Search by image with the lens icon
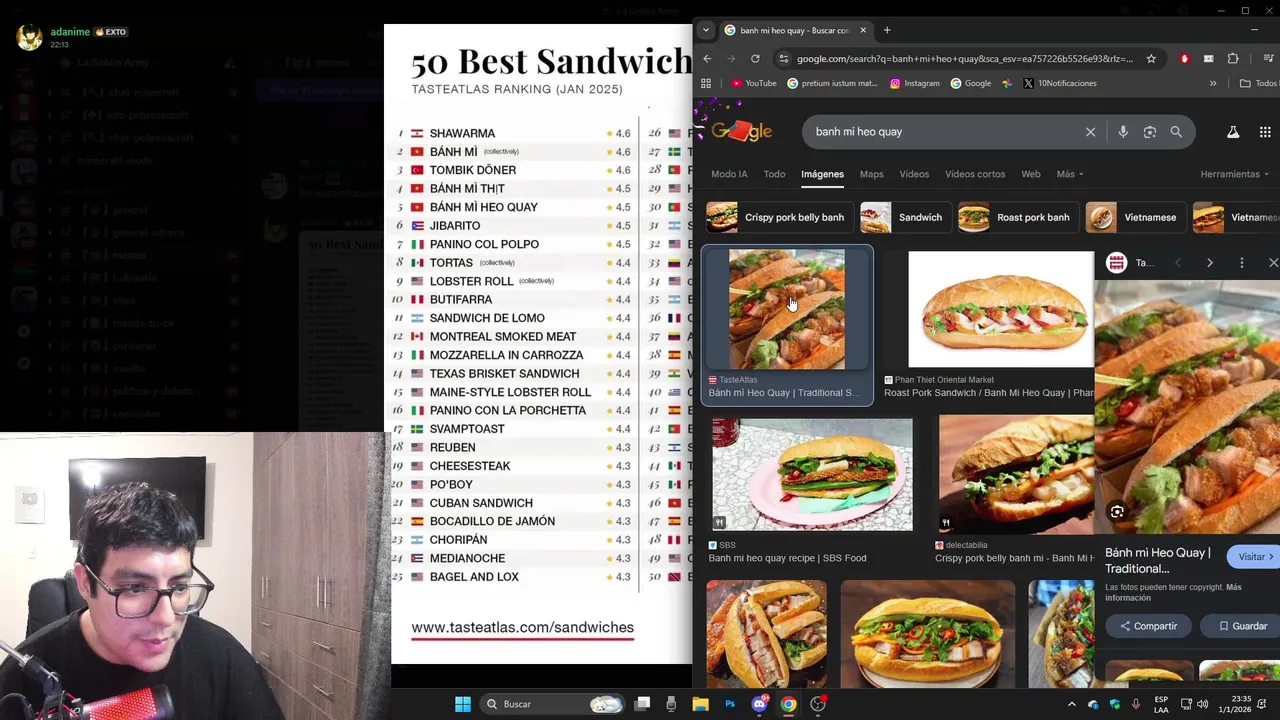Screen dimensions: 1280x720 1150,132
